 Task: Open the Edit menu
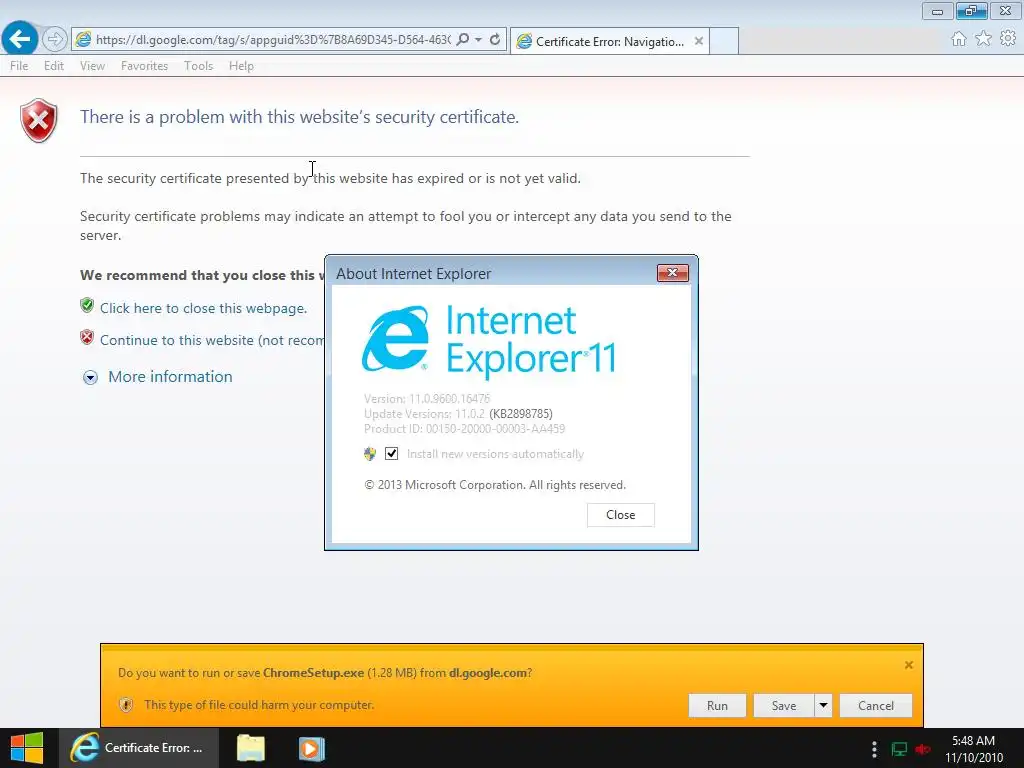tap(54, 66)
